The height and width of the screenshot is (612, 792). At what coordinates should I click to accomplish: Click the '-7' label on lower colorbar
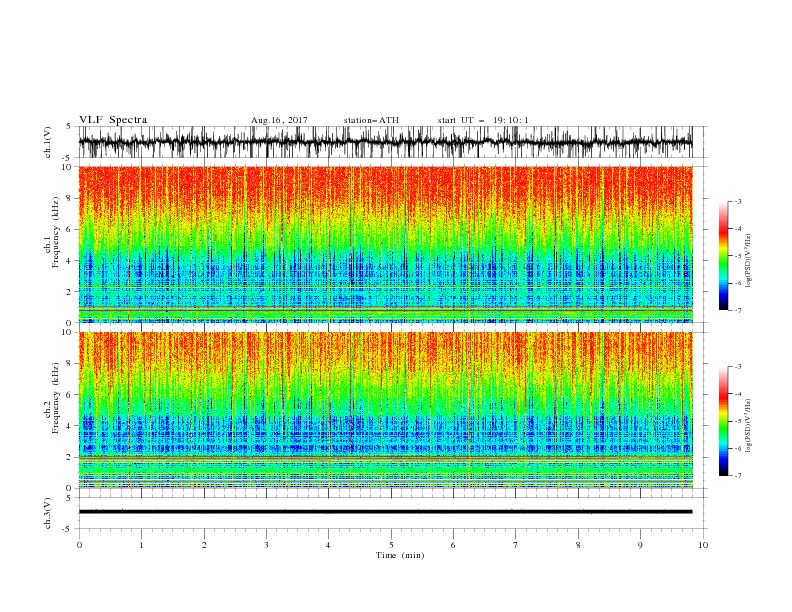coord(738,476)
